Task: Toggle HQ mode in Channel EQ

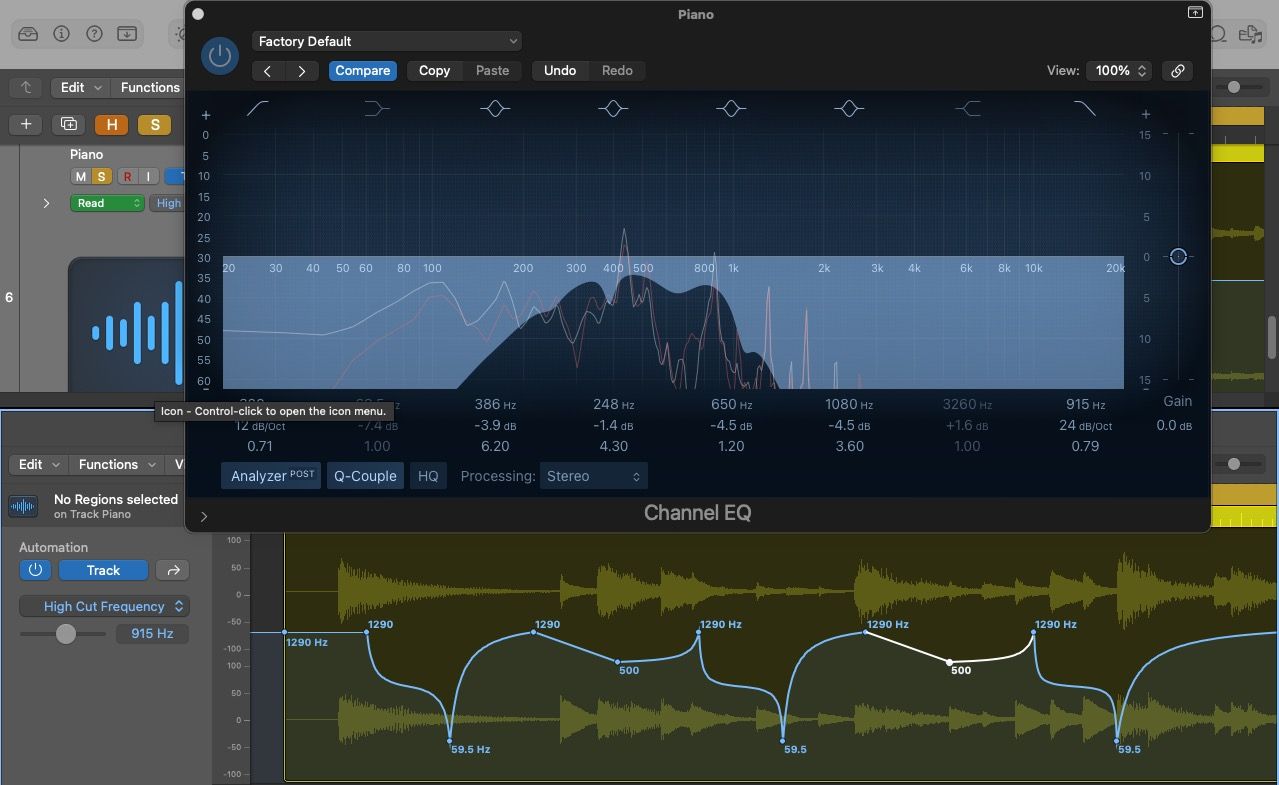Action: pyautogui.click(x=428, y=475)
